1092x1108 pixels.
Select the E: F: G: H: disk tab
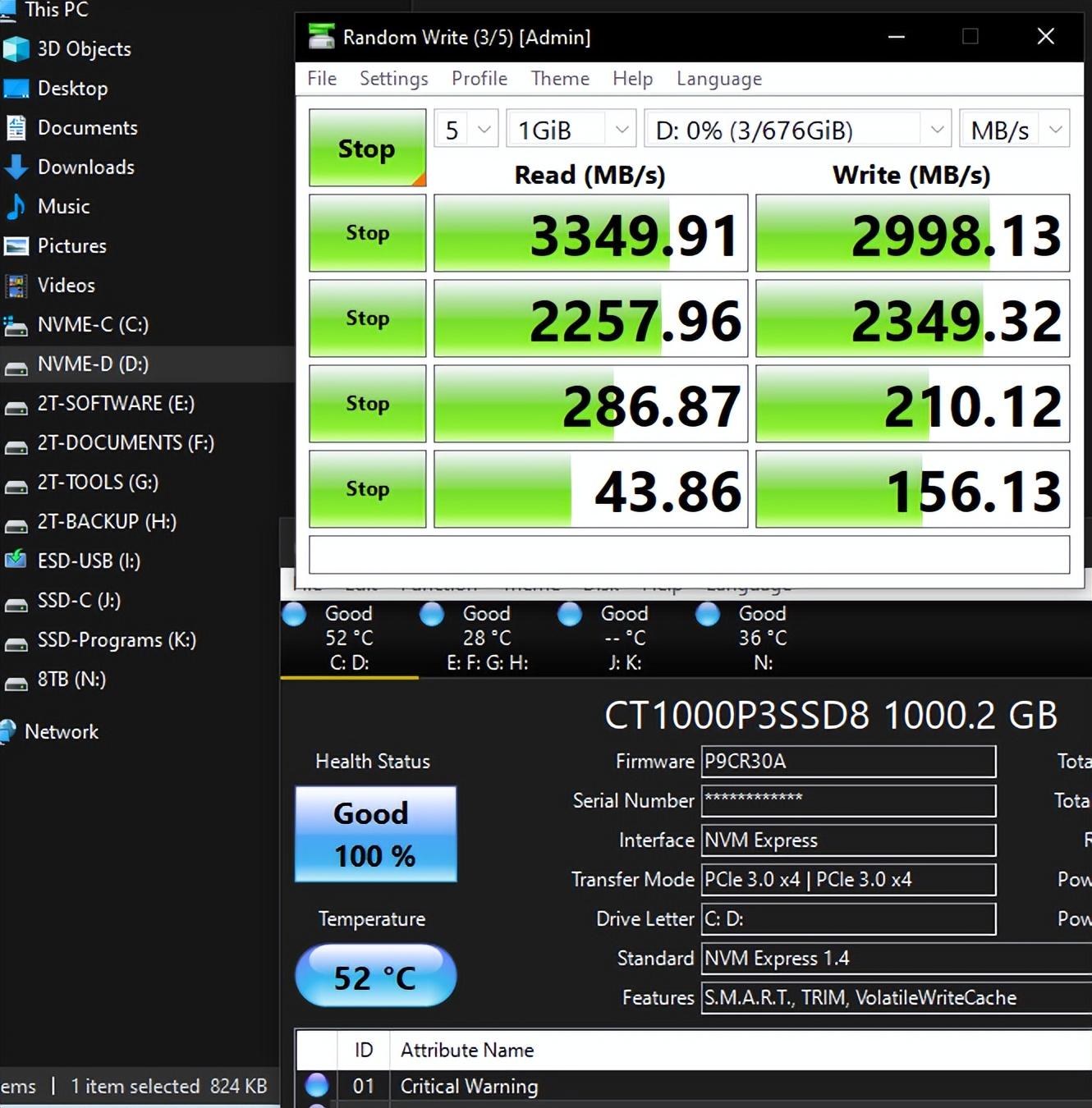(x=487, y=639)
